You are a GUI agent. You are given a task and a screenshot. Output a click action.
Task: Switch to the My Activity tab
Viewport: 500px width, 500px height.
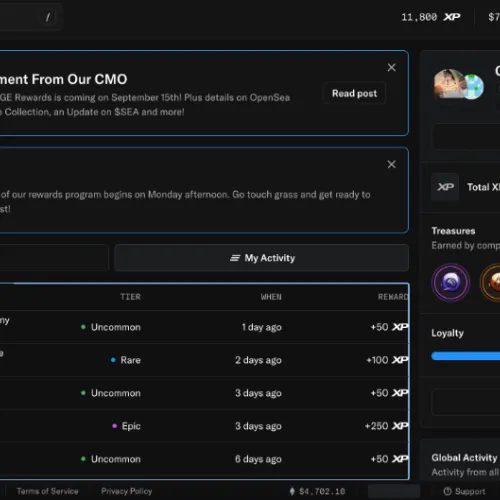pyautogui.click(x=262, y=258)
